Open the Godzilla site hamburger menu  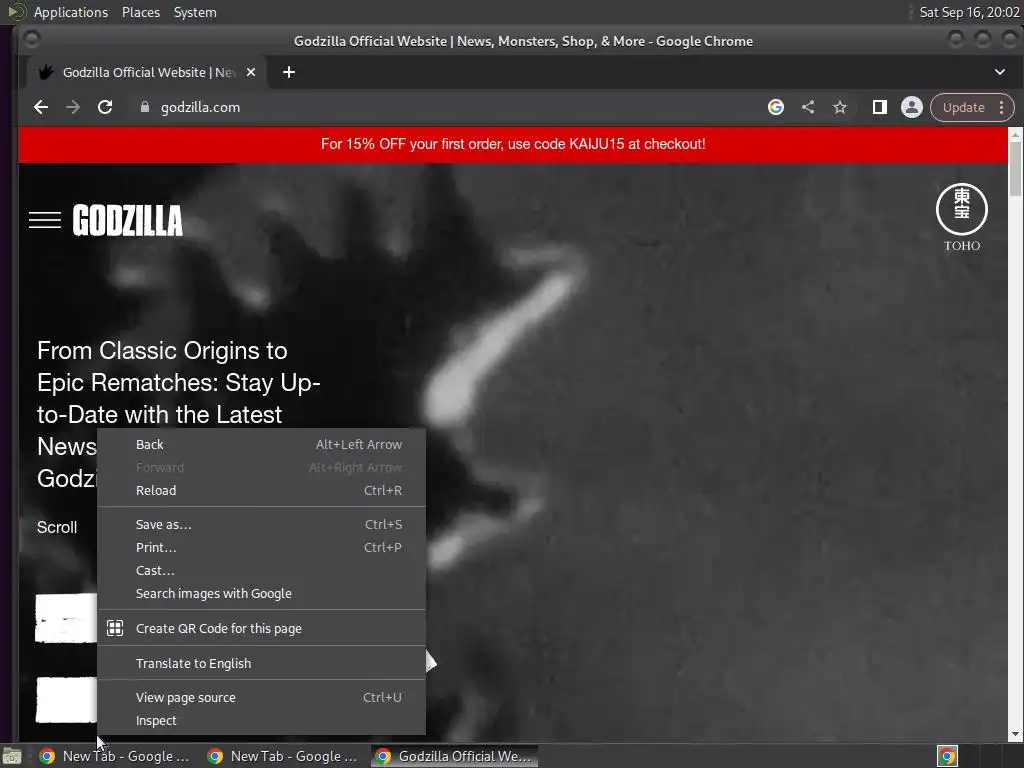point(45,220)
